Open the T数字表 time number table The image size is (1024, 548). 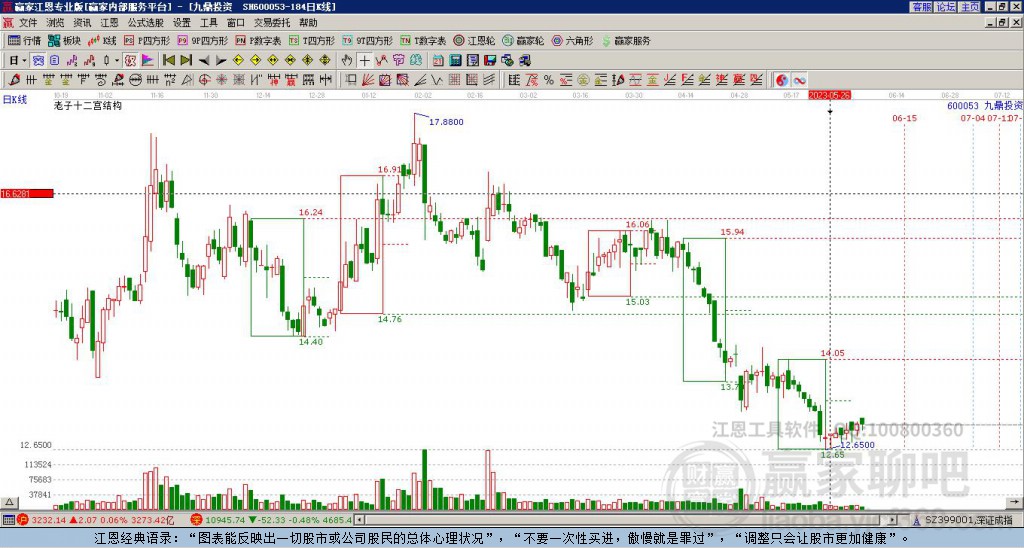(x=423, y=40)
